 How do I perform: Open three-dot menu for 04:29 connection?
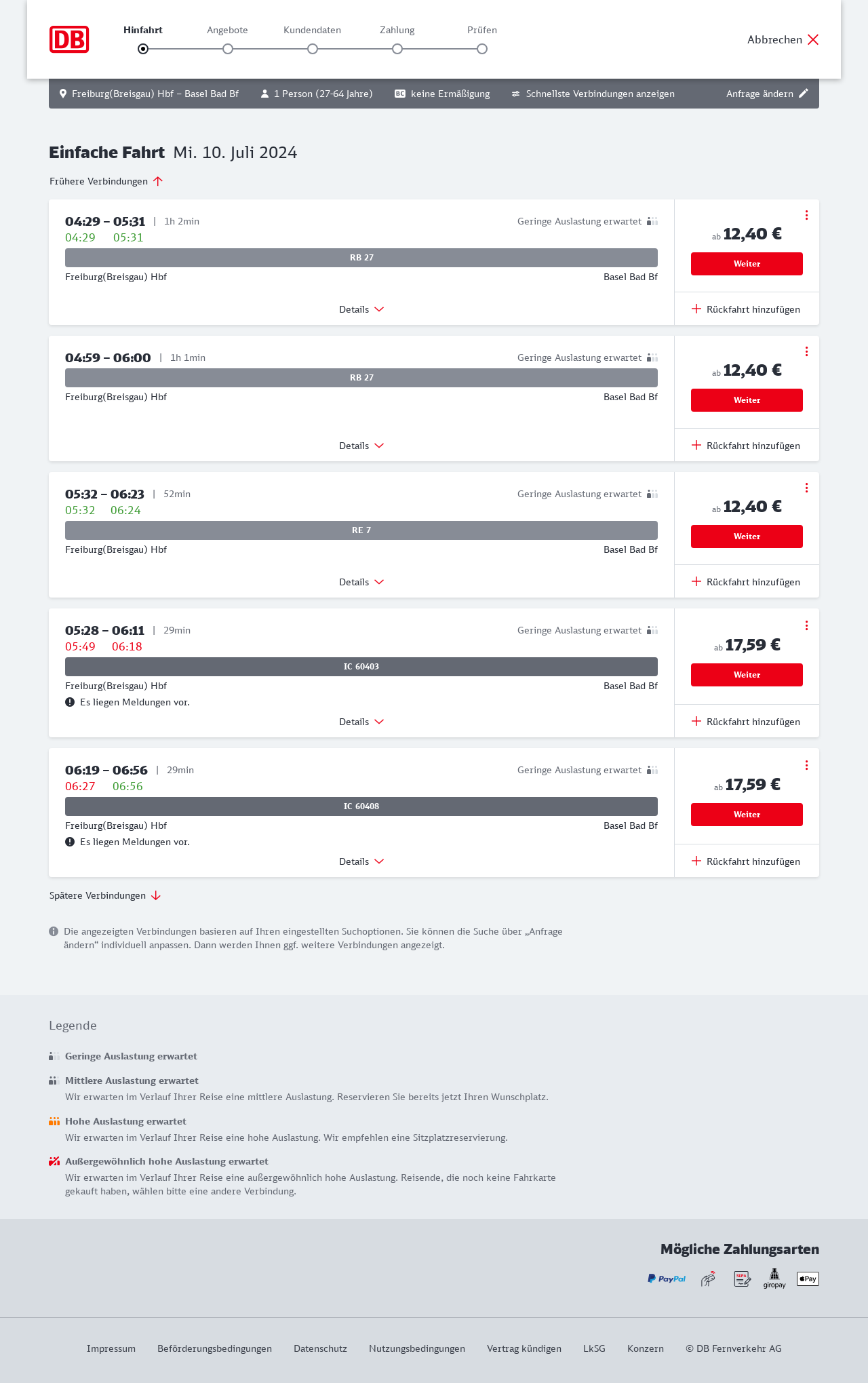(806, 215)
